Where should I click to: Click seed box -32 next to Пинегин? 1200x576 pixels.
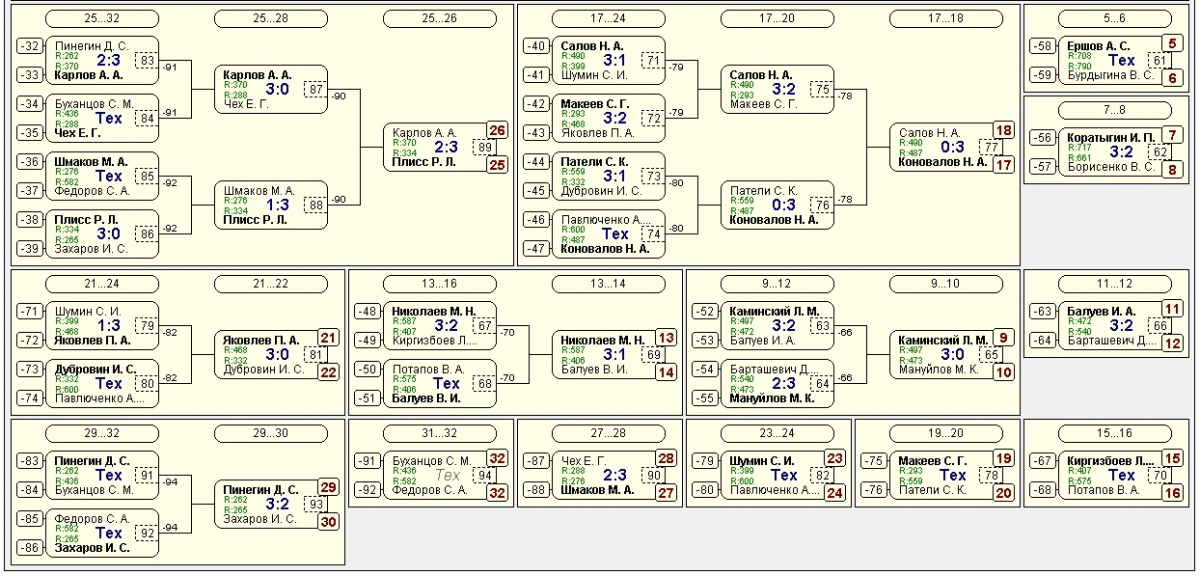point(32,46)
